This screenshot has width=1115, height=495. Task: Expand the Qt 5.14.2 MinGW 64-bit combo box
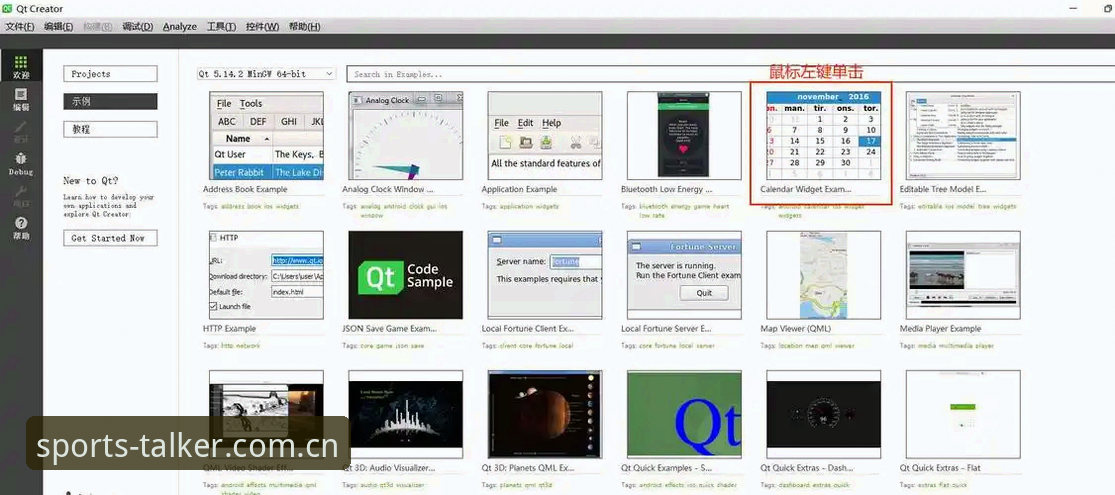click(x=266, y=74)
